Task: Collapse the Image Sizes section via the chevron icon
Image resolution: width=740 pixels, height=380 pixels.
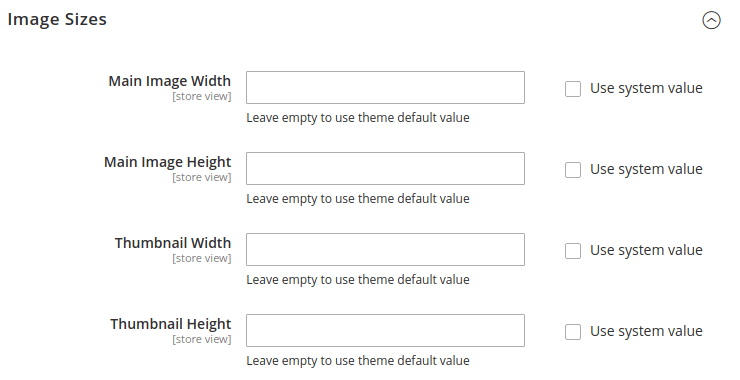Action: click(x=711, y=20)
